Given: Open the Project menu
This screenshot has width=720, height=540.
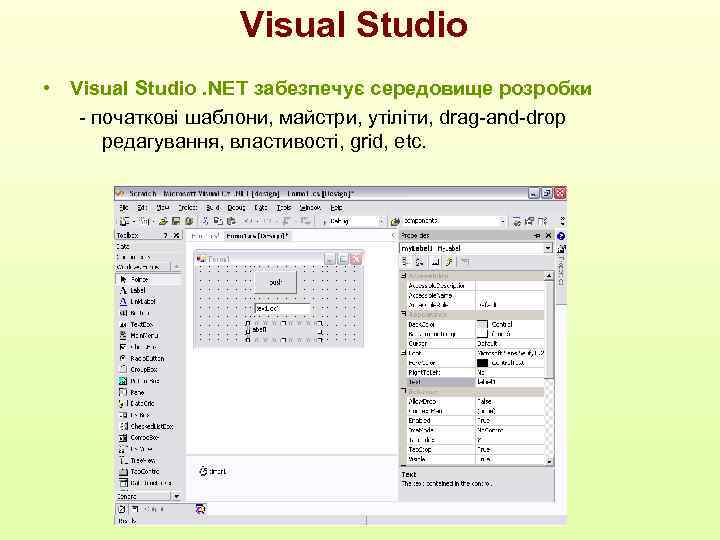Looking at the screenshot, I should point(187,208).
